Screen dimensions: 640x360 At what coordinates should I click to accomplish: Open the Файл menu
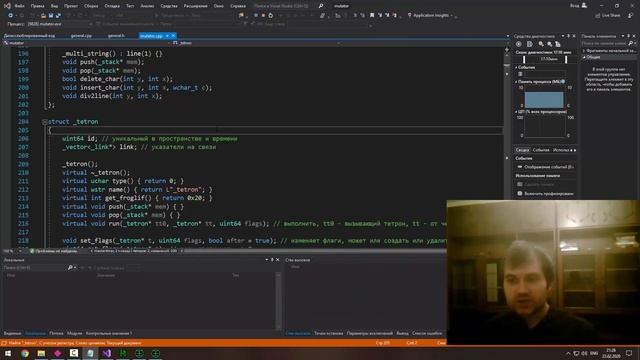[19, 6]
